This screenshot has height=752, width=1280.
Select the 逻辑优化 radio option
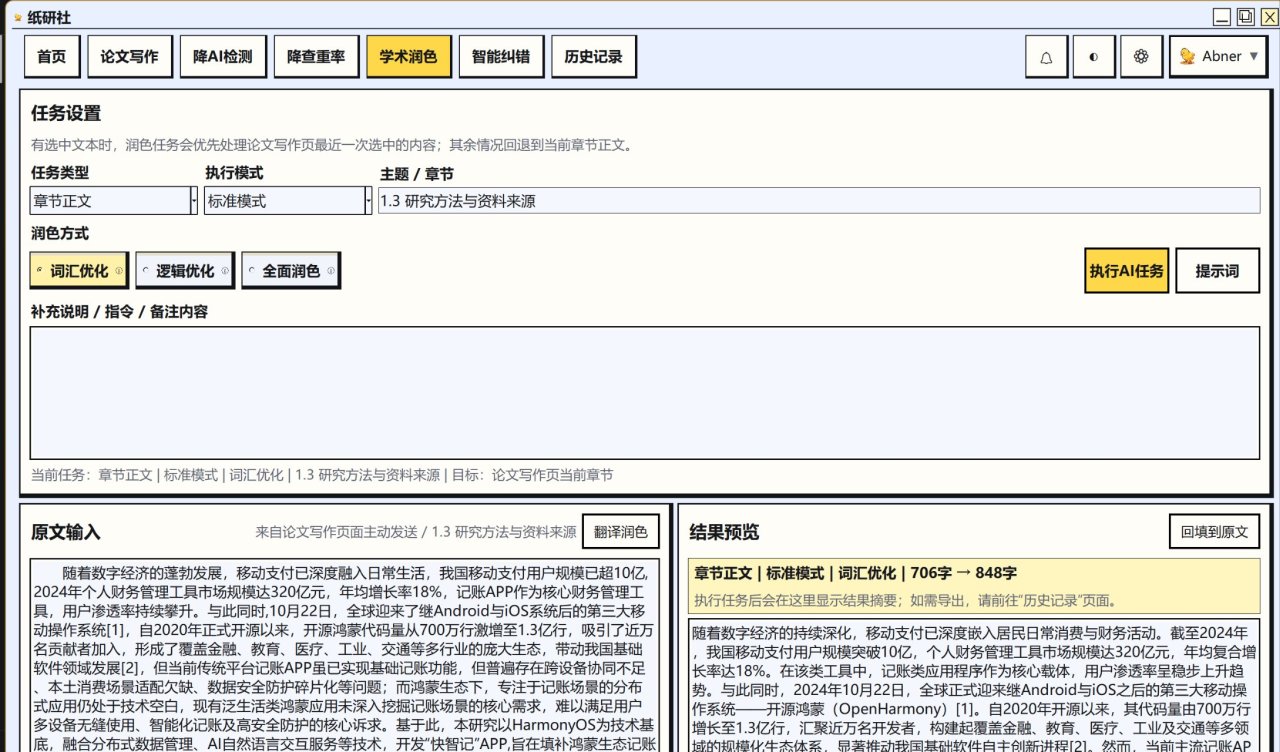point(145,271)
